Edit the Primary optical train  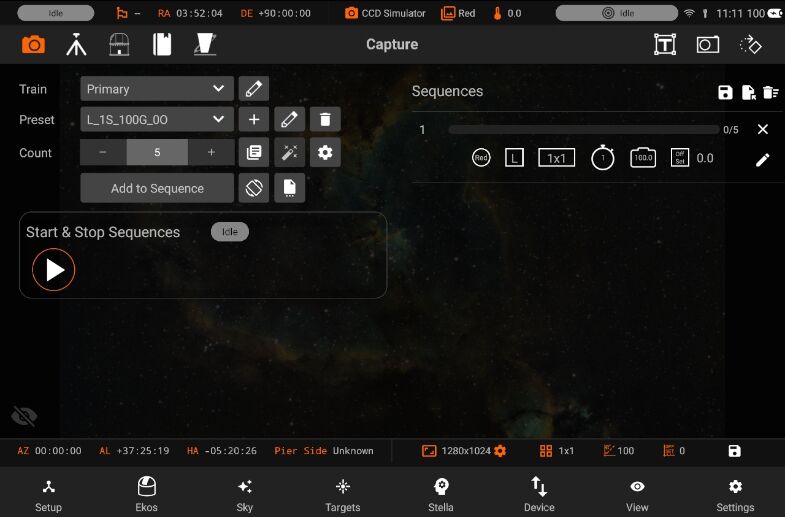[x=254, y=89]
